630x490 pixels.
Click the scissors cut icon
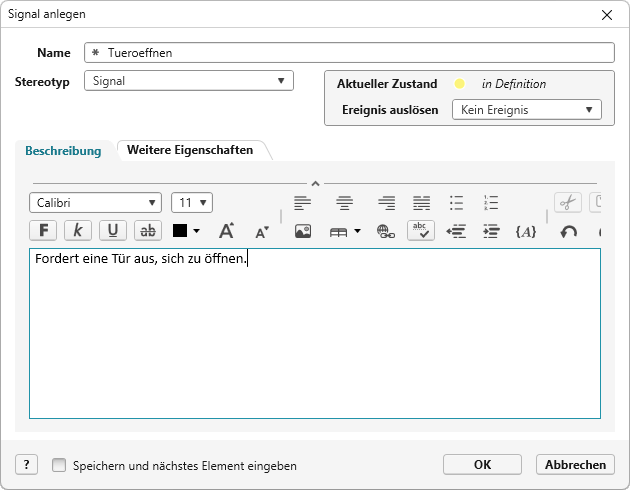(568, 202)
